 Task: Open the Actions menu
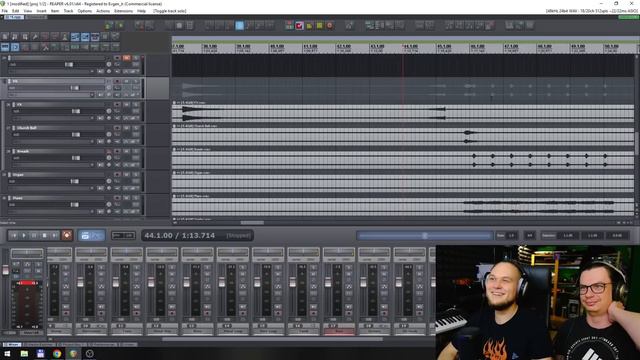[x=103, y=11]
